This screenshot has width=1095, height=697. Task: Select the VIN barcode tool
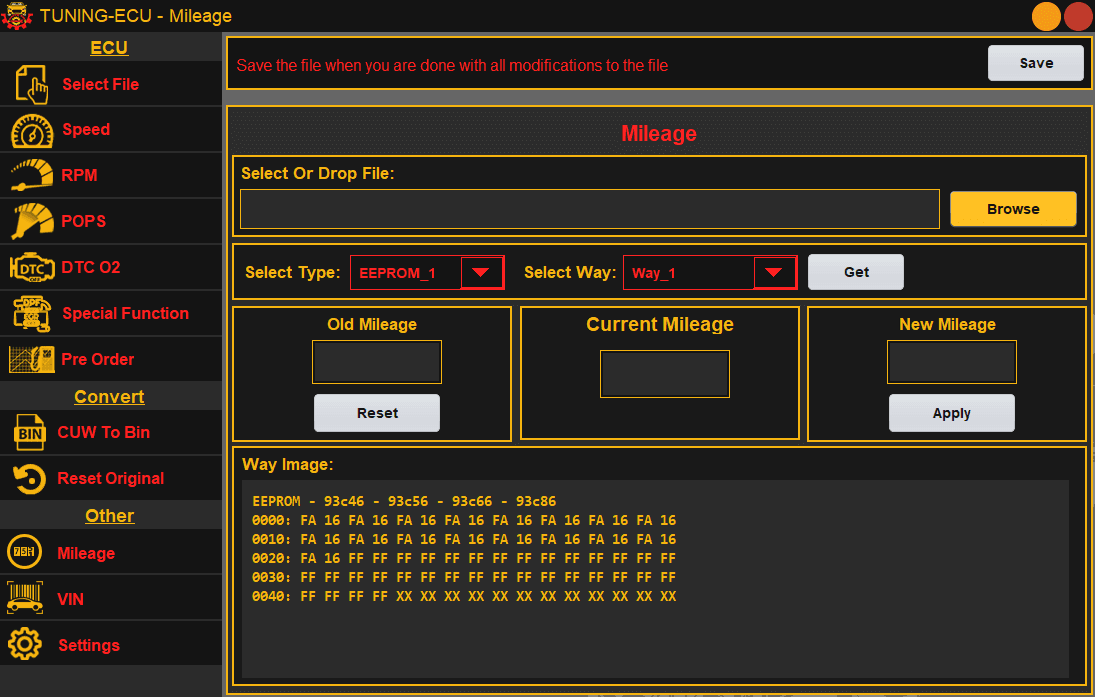[26, 598]
